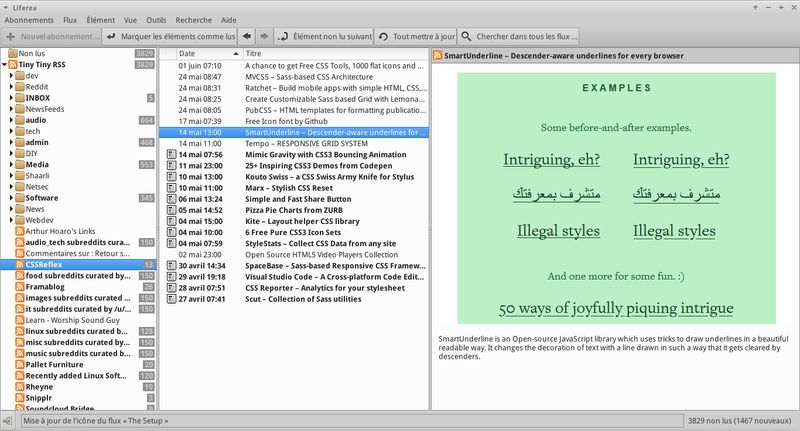Viewport: 800px width, 431px height.
Task: Collapse the Tiny Tiny RSS tree node
Action: coord(5,65)
